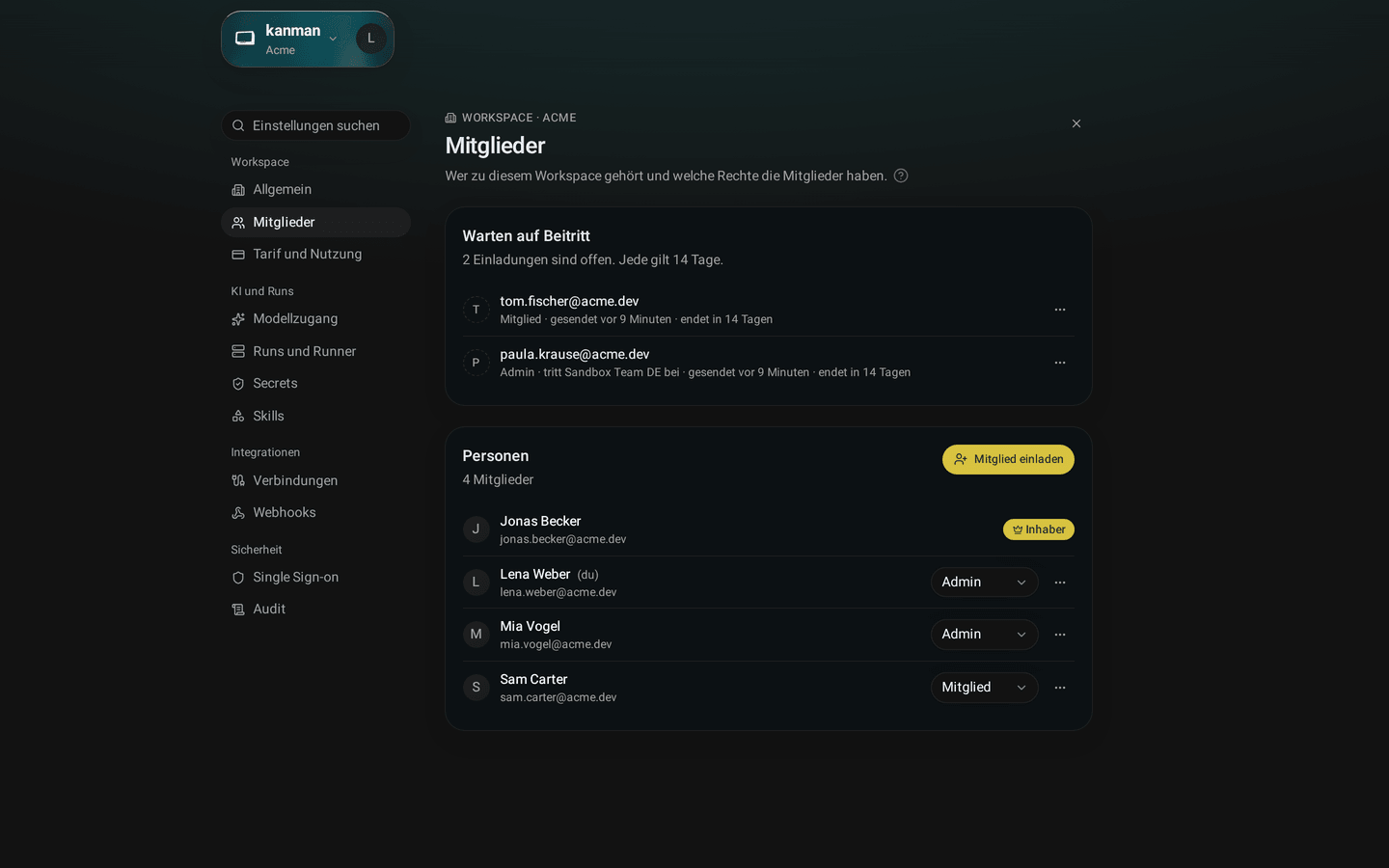Click the Verbindungen icon

coord(238,480)
